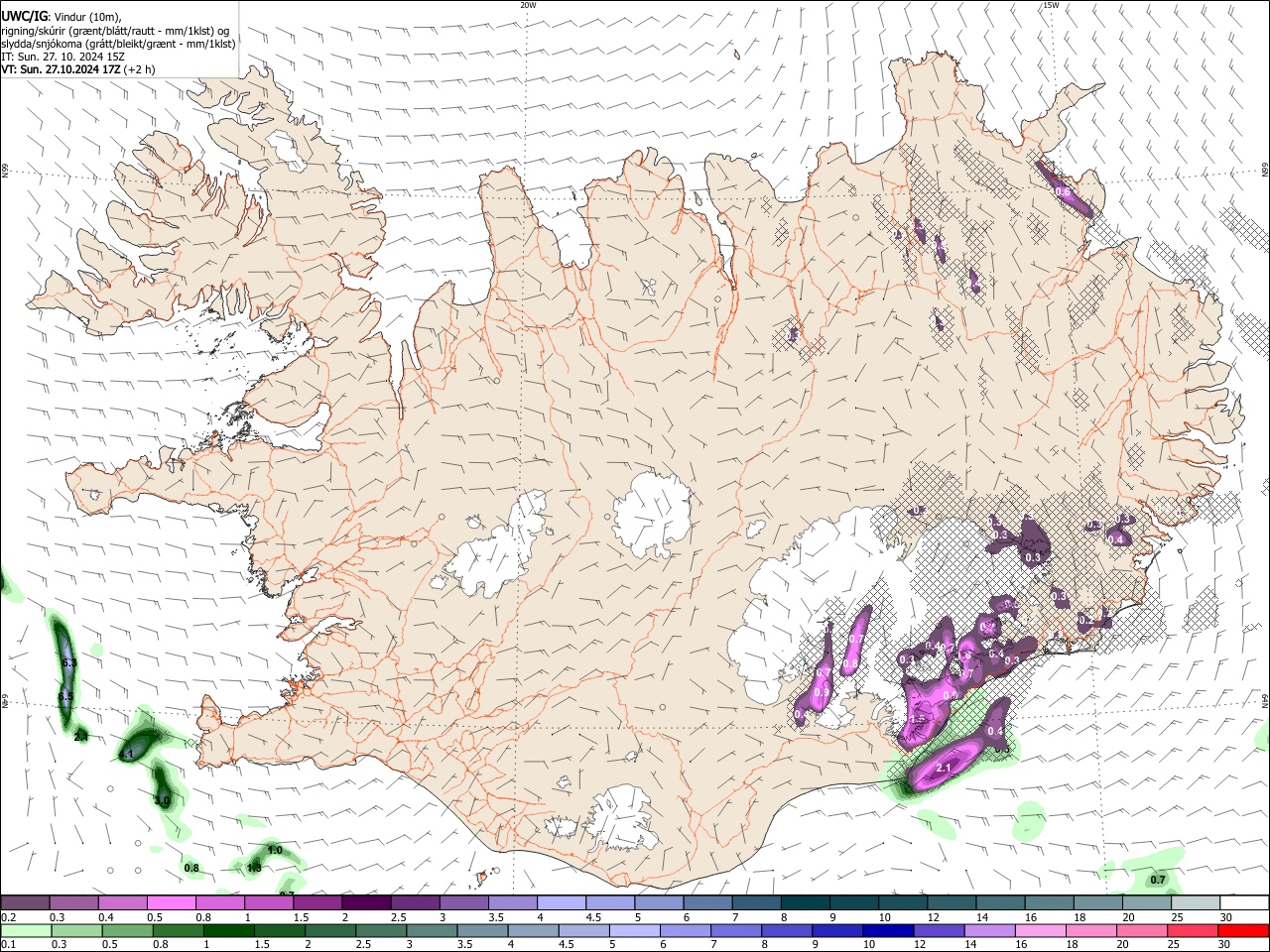Click the '0.2' label in the upper legend row
Screen dimensions: 1270x952
(x=8, y=917)
